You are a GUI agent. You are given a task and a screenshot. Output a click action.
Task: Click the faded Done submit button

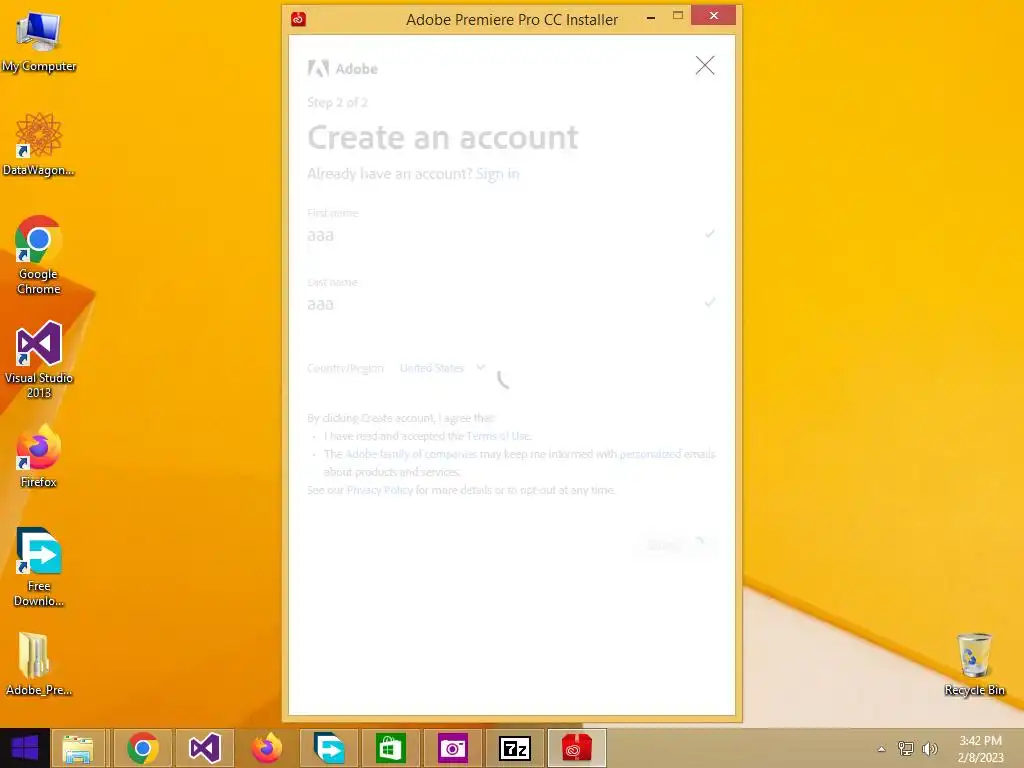pyautogui.click(x=674, y=545)
